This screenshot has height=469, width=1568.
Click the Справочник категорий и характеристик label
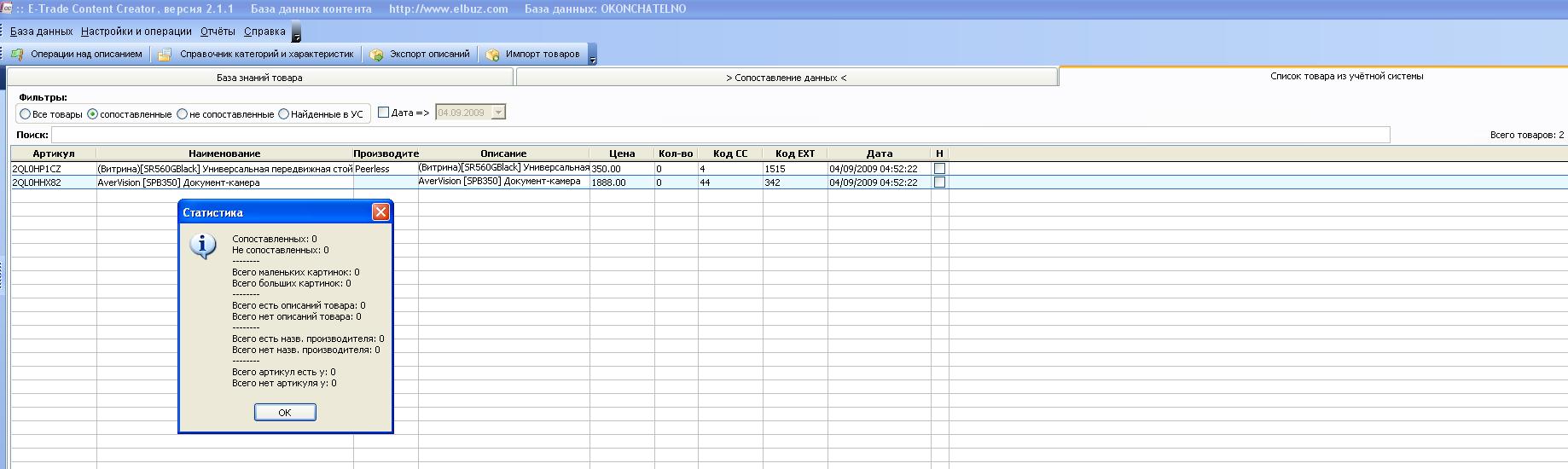point(266,54)
